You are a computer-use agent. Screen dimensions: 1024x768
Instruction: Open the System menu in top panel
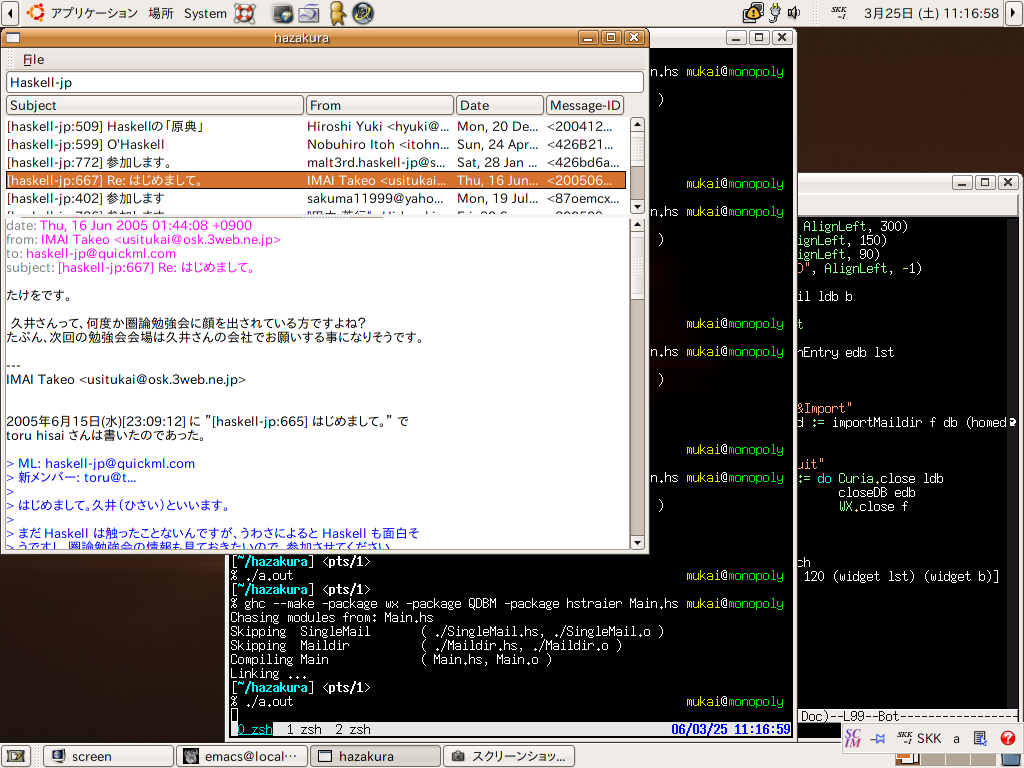(x=205, y=13)
